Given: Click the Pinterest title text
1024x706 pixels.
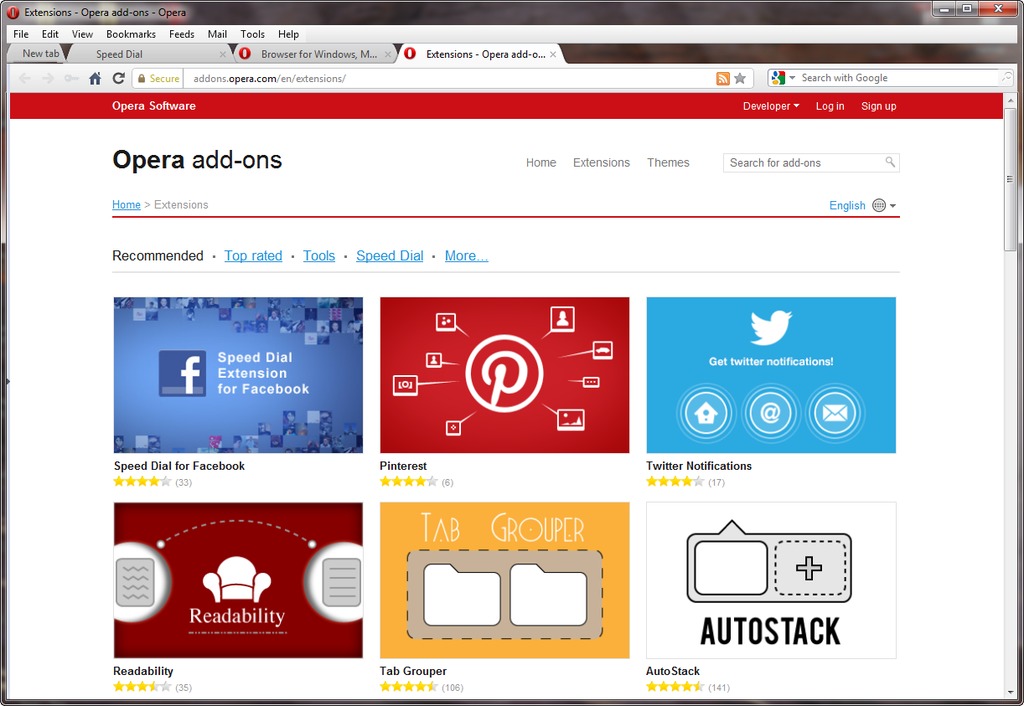Looking at the screenshot, I should pyautogui.click(x=403, y=466).
